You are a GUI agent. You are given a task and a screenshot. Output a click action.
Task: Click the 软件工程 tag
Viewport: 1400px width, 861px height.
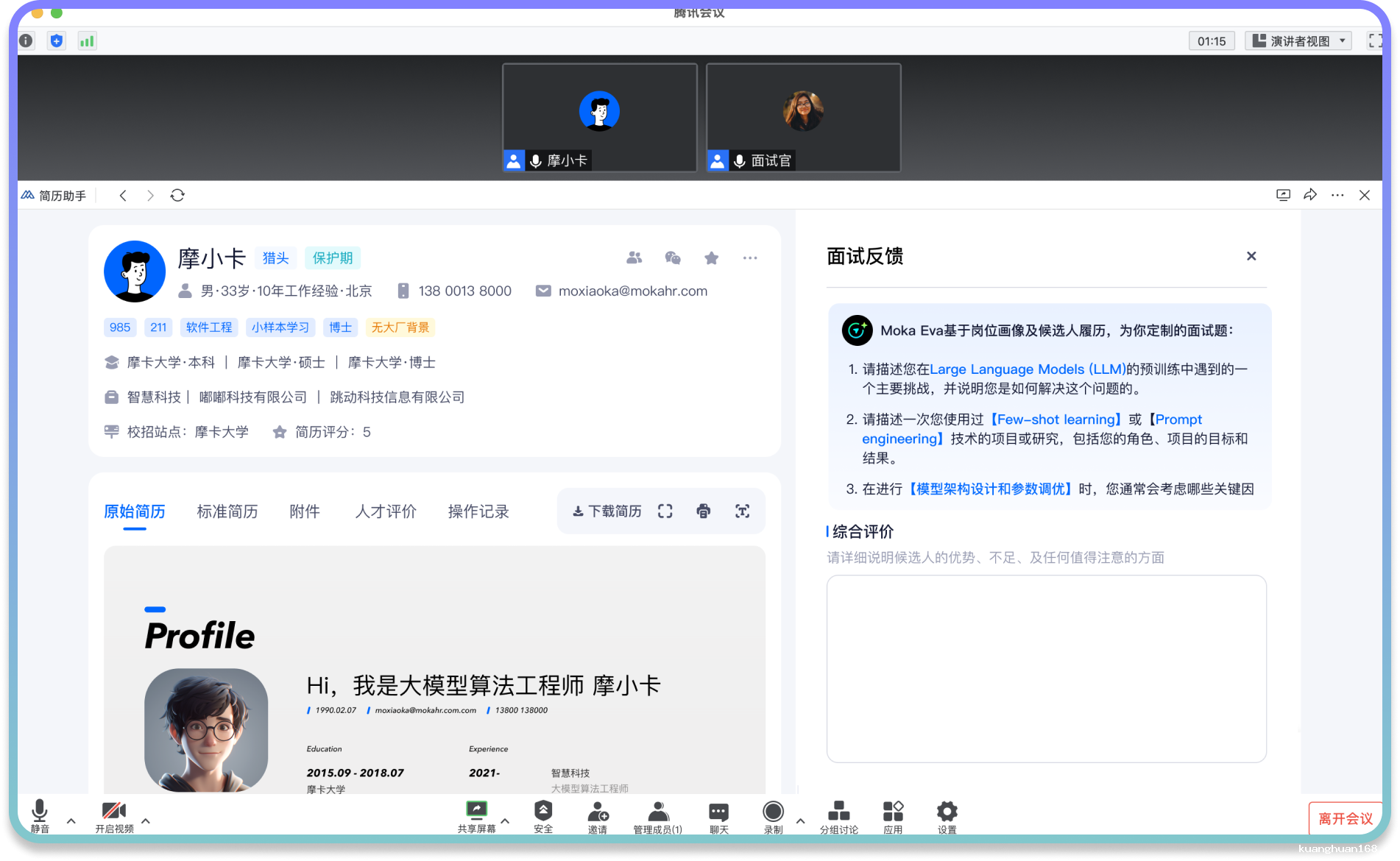209,327
